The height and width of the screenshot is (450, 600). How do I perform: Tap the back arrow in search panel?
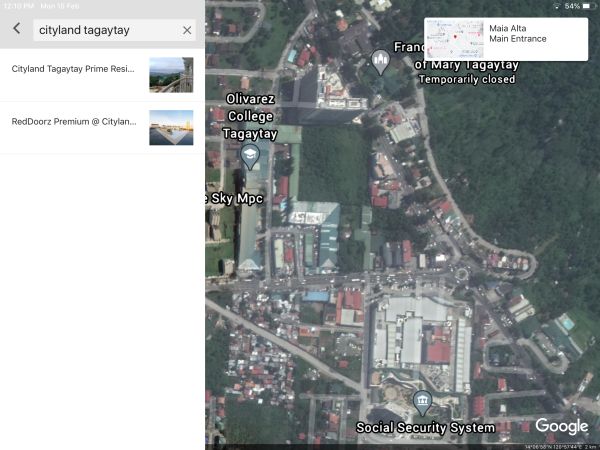[x=16, y=28]
